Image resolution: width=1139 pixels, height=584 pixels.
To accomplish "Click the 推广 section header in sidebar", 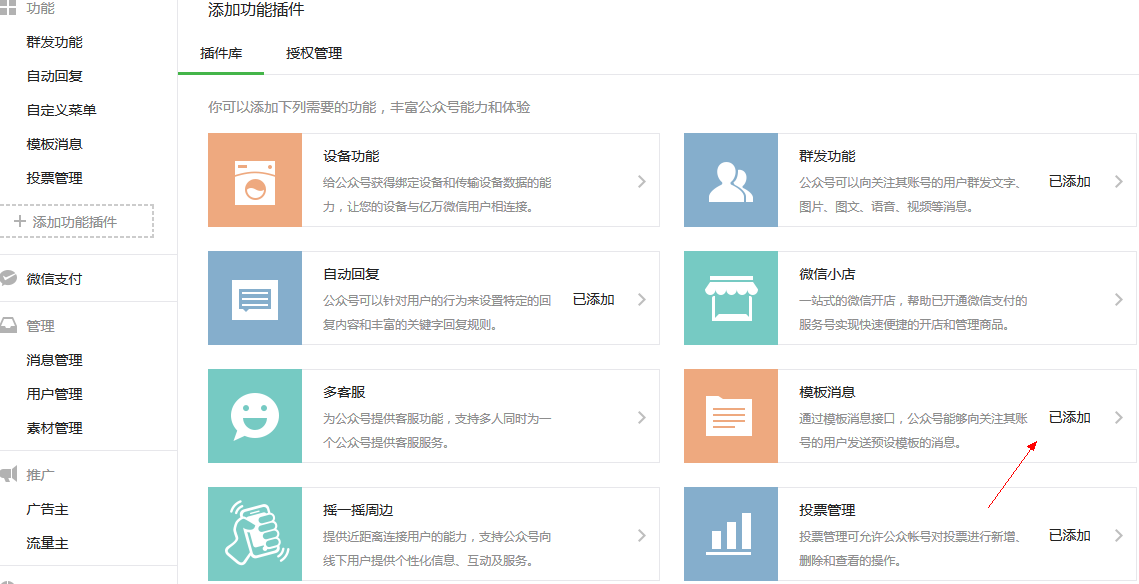I will click(41, 475).
